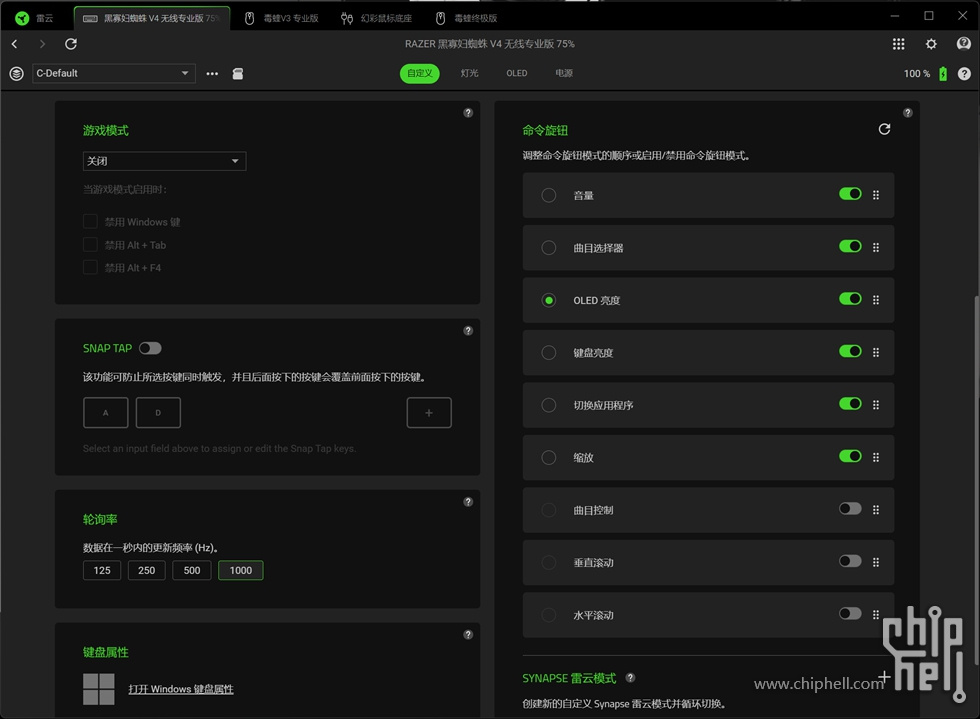Turn on the SNAP TAP switch
980x719 pixels.
point(150,348)
